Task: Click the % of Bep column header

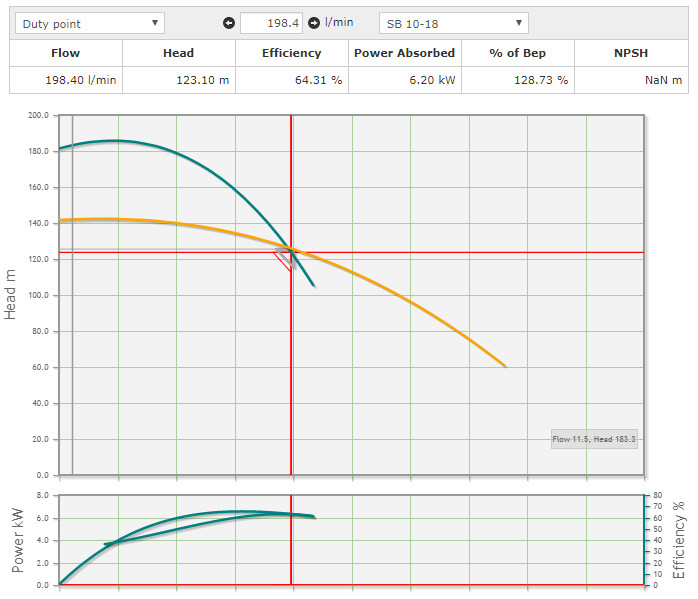Action: coord(520,53)
